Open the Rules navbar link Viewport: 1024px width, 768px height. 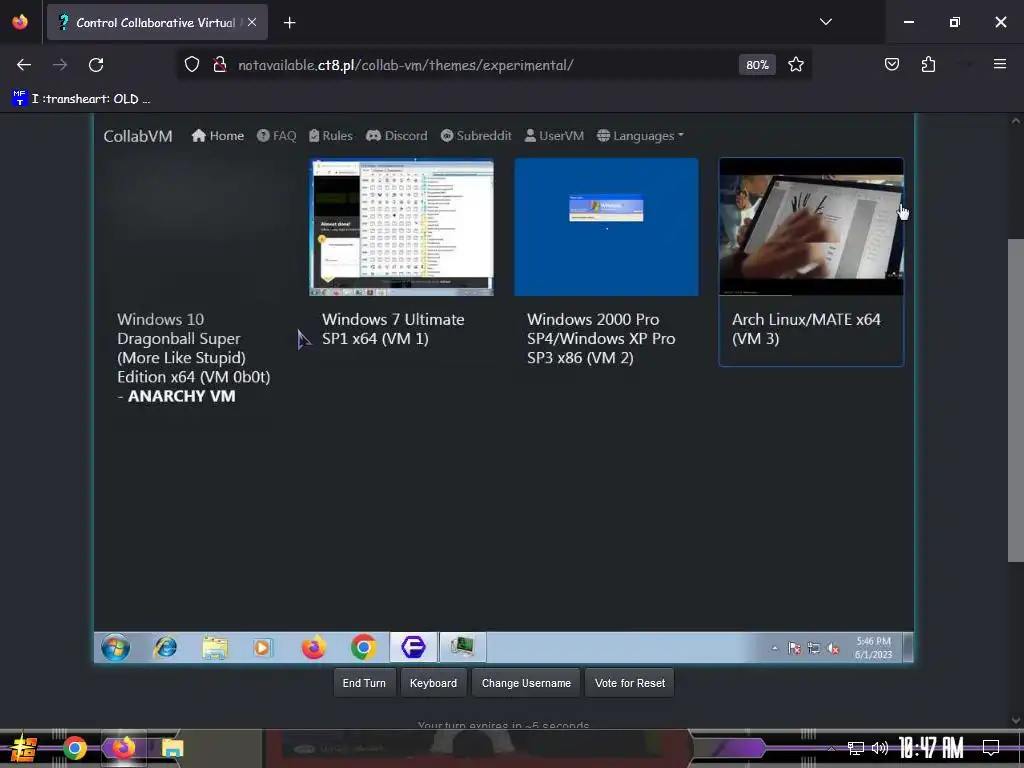point(331,136)
